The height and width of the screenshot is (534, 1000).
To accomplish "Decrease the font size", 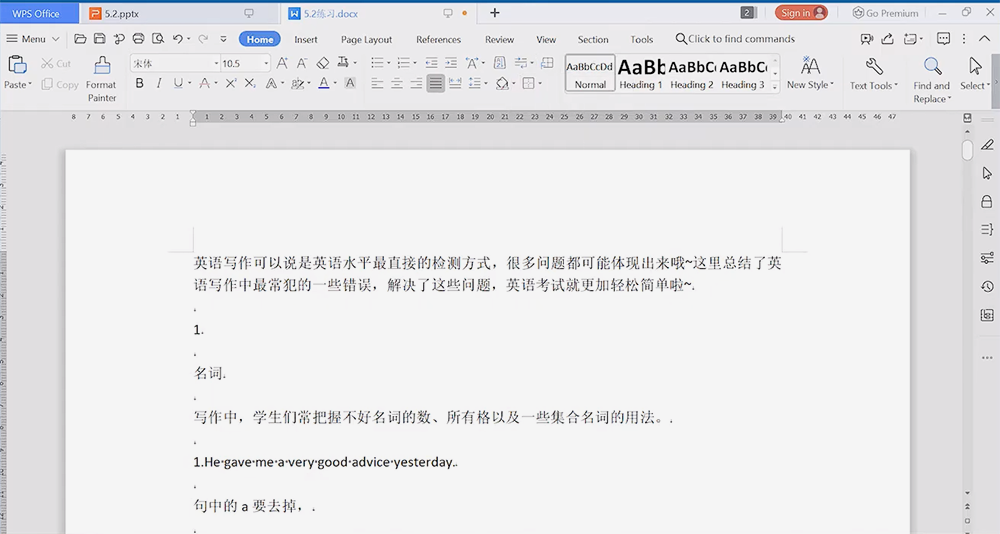I will click(302, 63).
